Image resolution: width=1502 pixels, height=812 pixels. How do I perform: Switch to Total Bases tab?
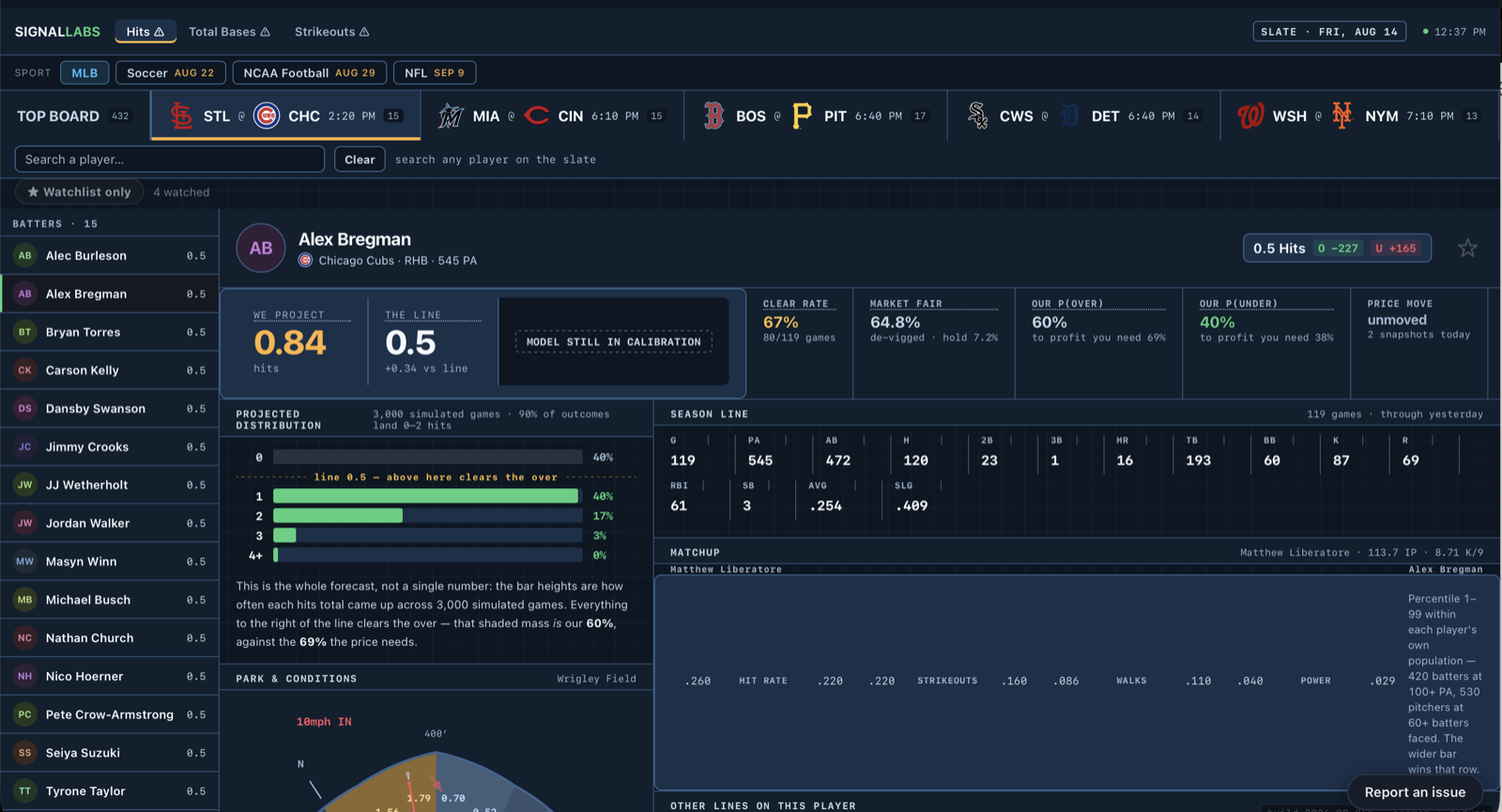(x=229, y=32)
